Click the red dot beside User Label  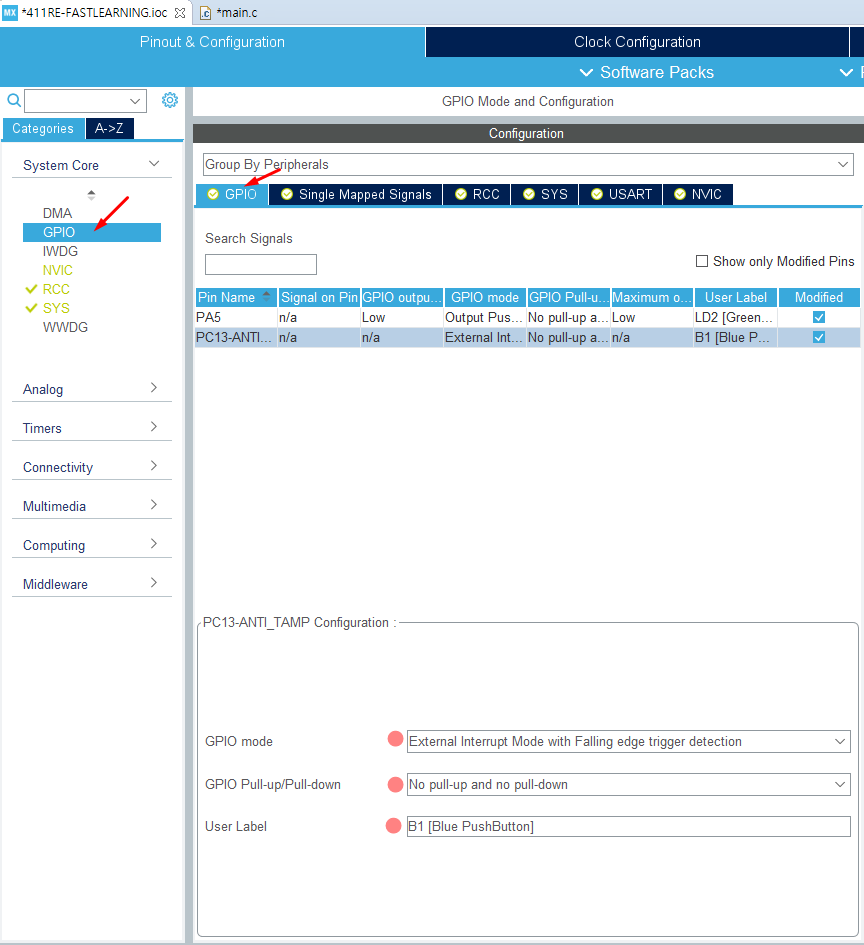394,826
